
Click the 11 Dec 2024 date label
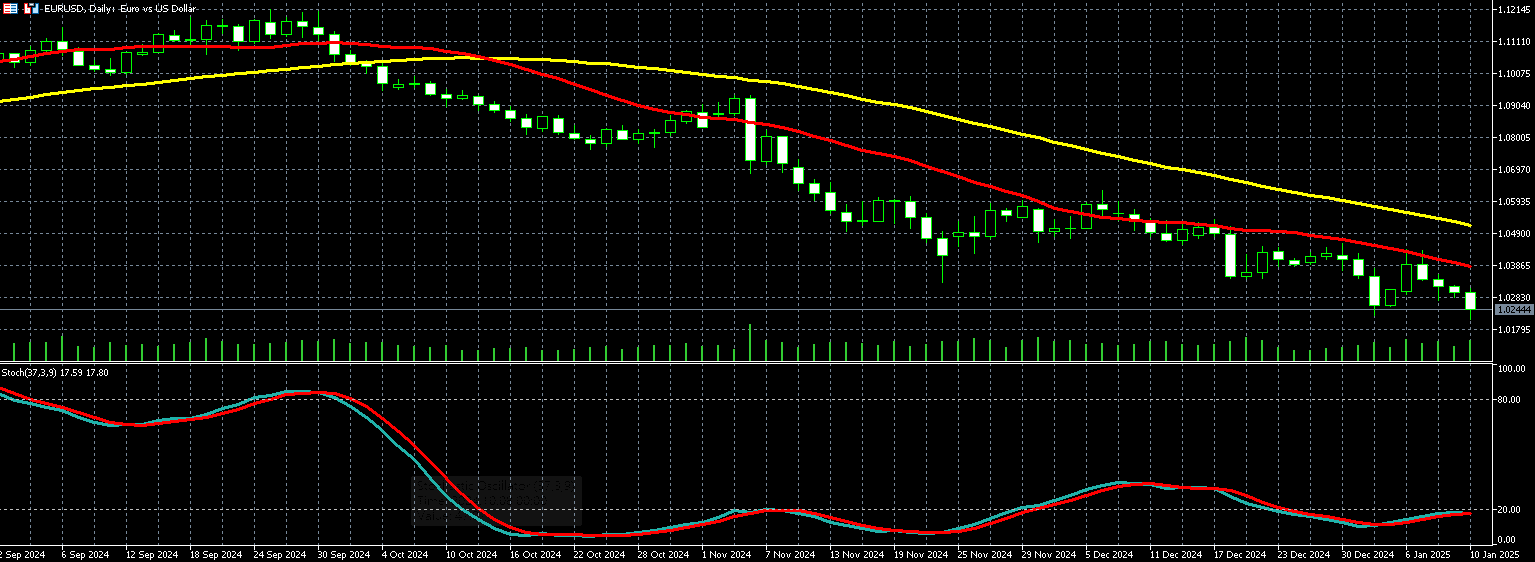click(x=1176, y=554)
